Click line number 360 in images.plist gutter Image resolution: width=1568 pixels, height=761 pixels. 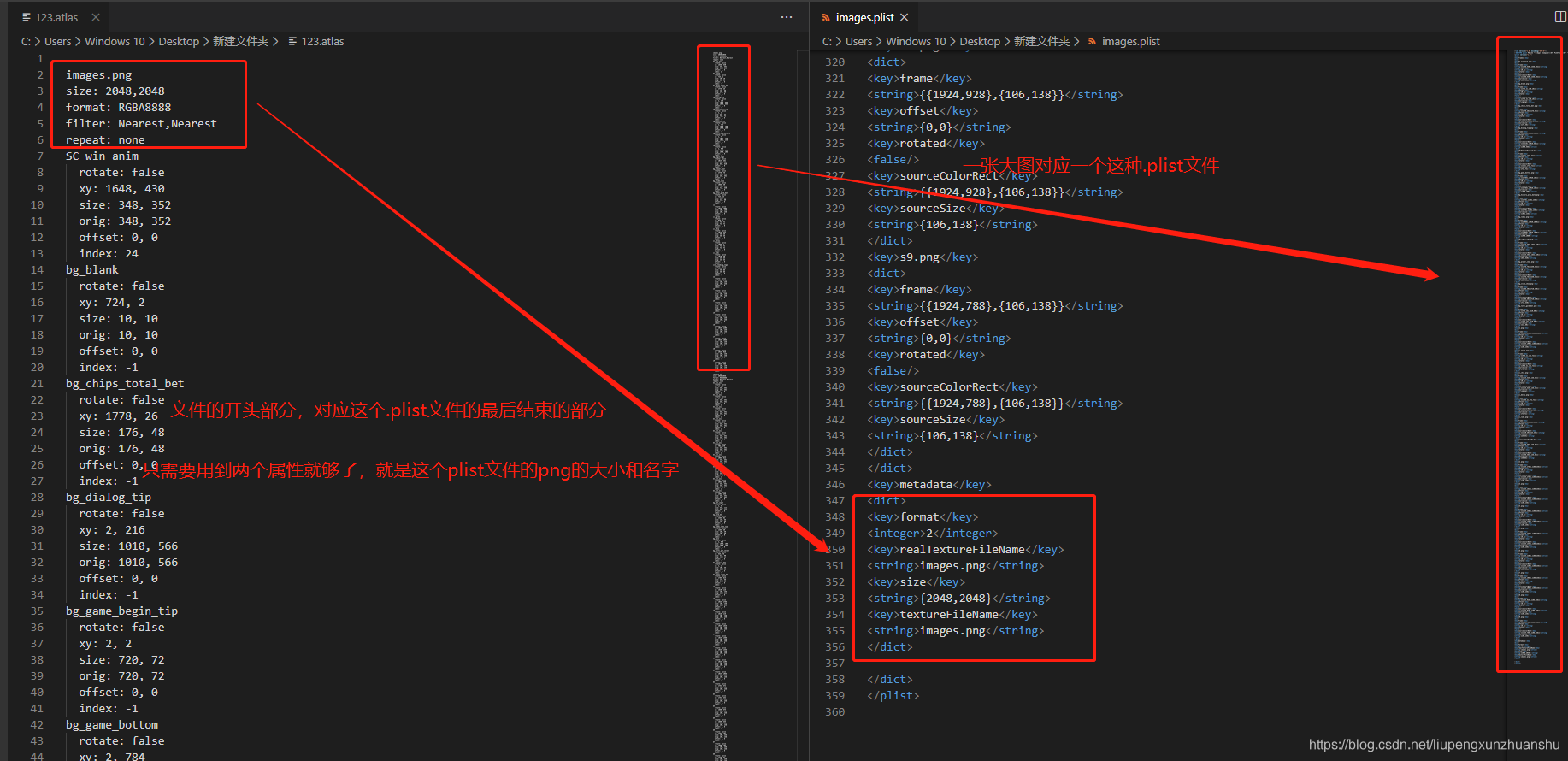point(834,711)
